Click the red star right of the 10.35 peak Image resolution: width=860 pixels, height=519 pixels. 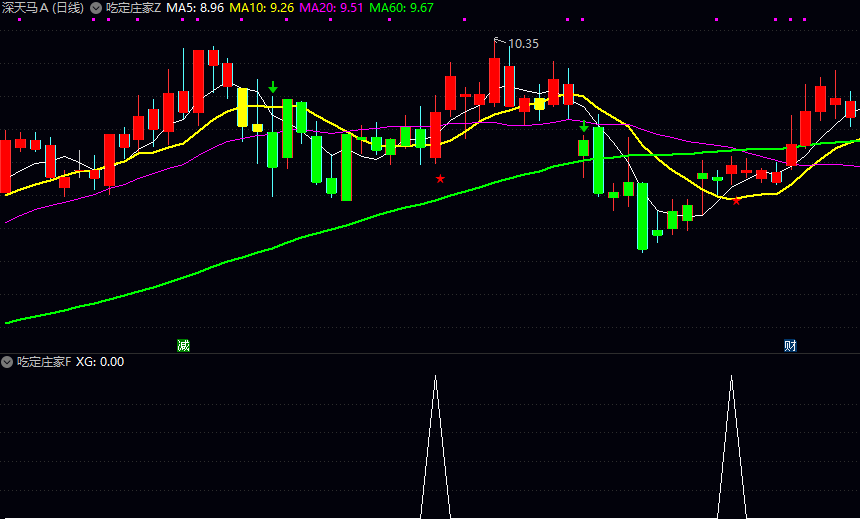[x=737, y=202]
